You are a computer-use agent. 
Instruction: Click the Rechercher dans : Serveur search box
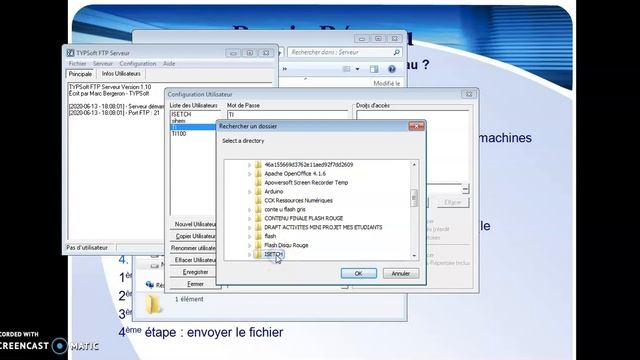point(345,52)
